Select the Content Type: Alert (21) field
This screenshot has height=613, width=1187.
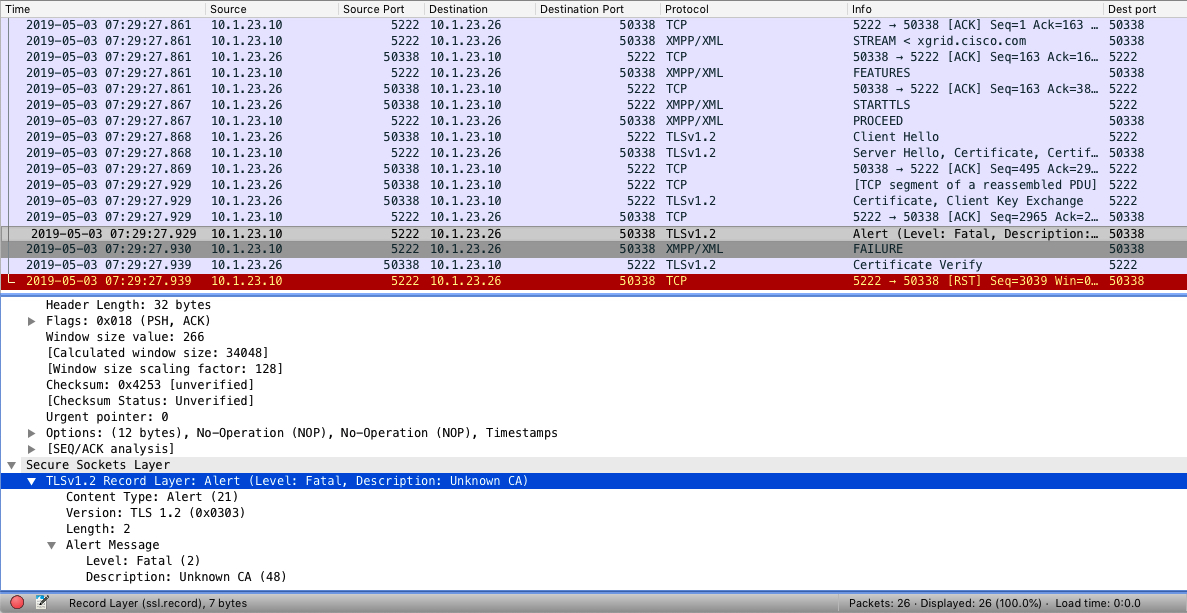[152, 497]
